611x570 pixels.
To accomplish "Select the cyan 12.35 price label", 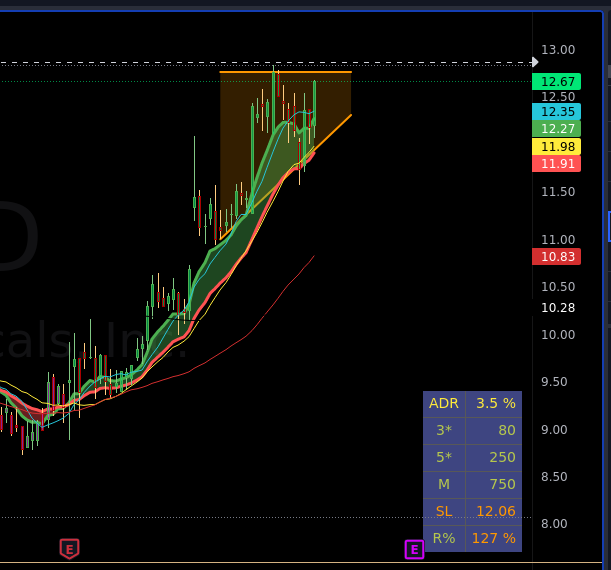I will [556, 111].
